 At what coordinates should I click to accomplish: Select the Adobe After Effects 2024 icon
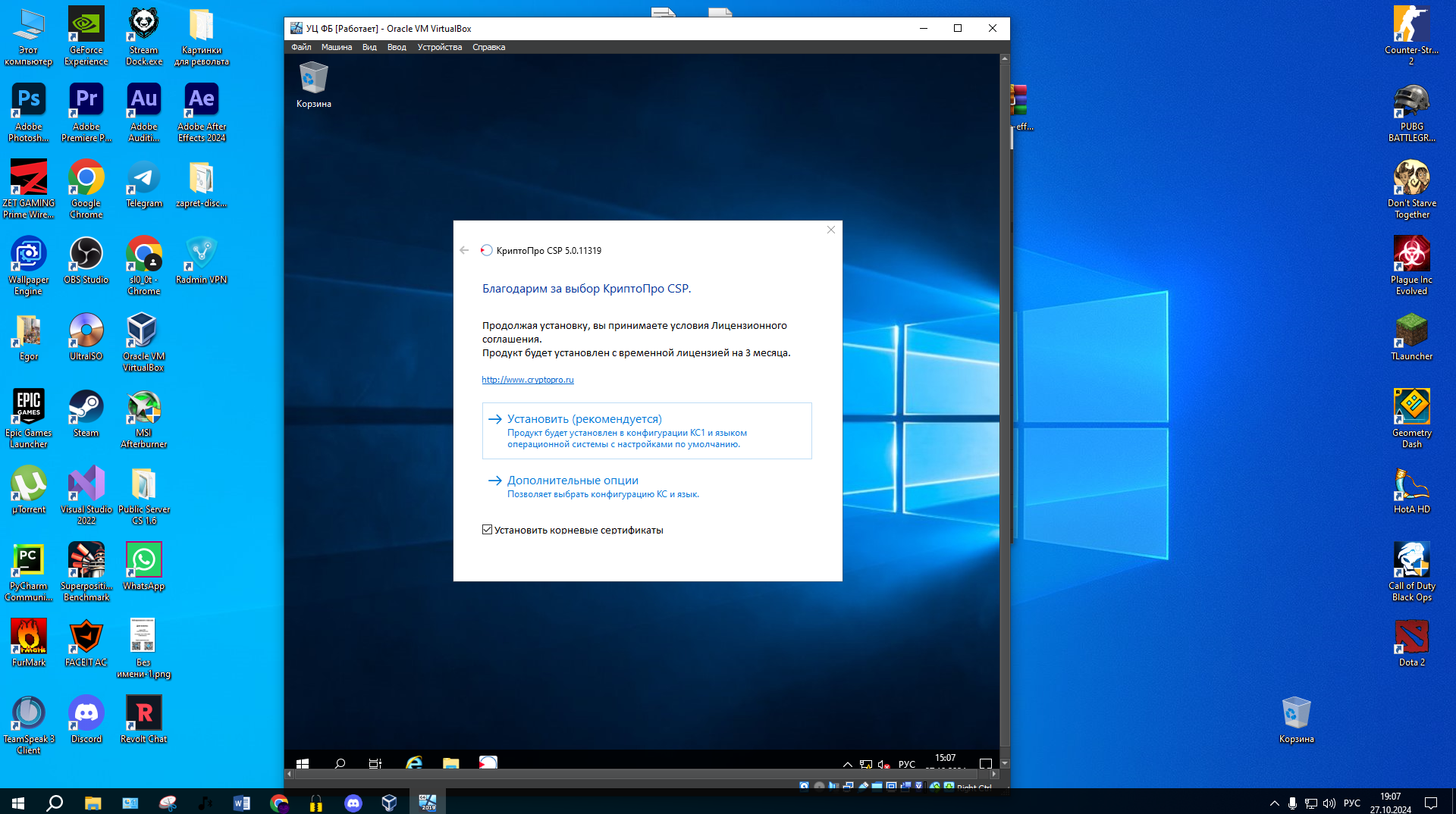(202, 111)
